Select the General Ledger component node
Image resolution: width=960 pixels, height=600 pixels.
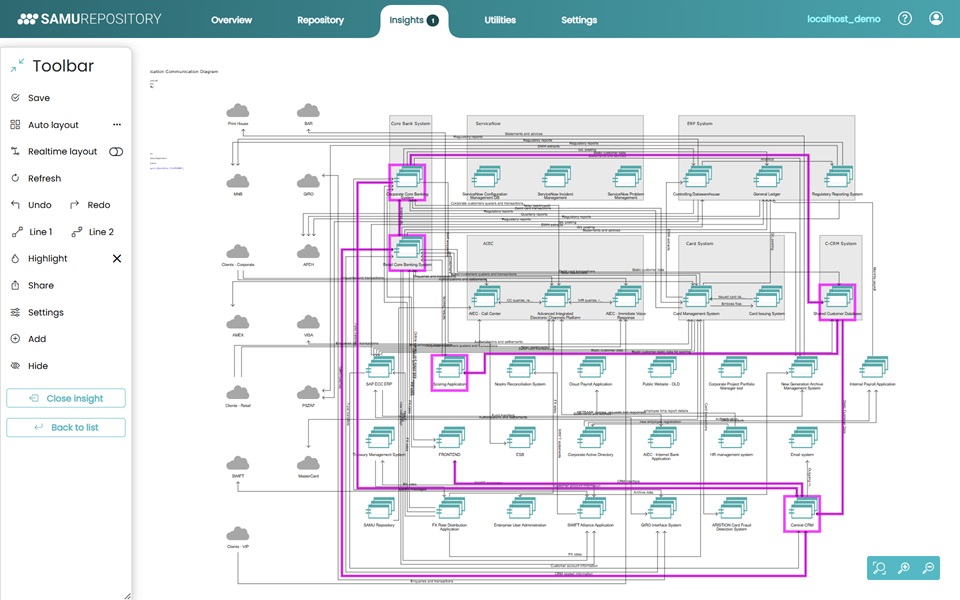[767, 178]
